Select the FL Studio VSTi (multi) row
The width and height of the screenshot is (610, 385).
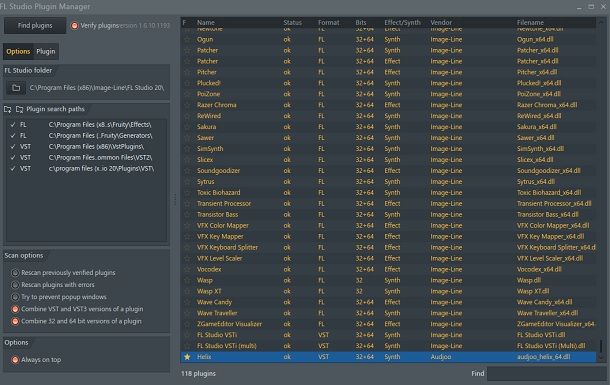389,346
